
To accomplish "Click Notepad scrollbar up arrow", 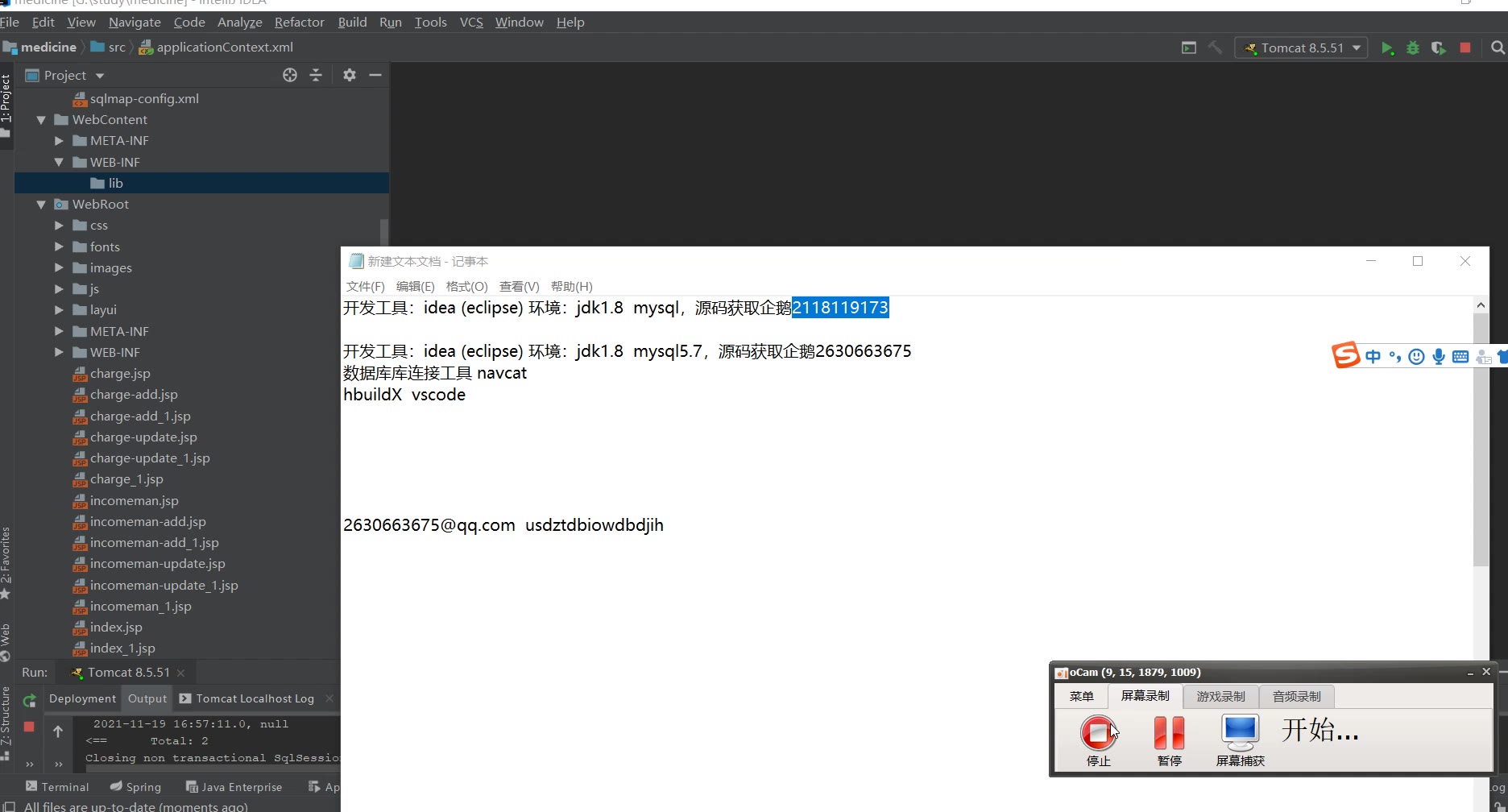I will pyautogui.click(x=1481, y=305).
